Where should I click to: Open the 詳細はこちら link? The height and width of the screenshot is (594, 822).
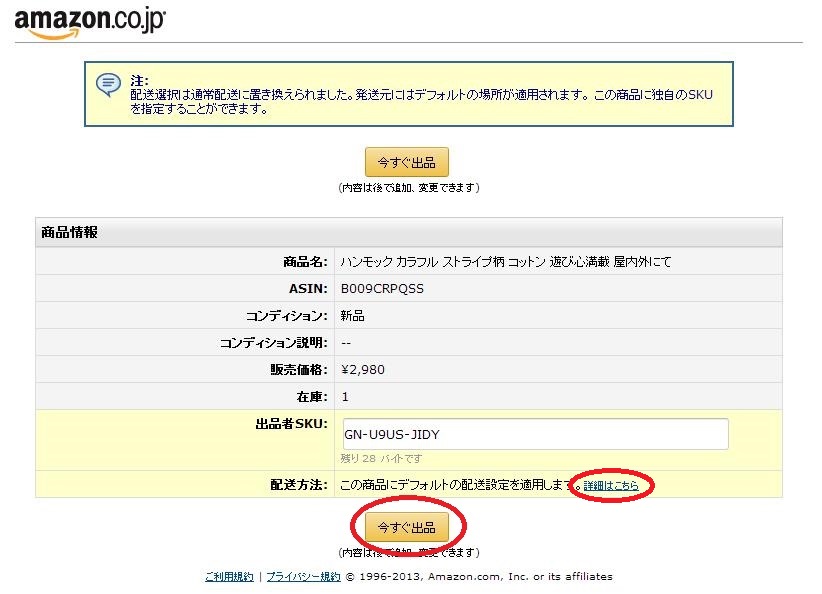tap(610, 485)
